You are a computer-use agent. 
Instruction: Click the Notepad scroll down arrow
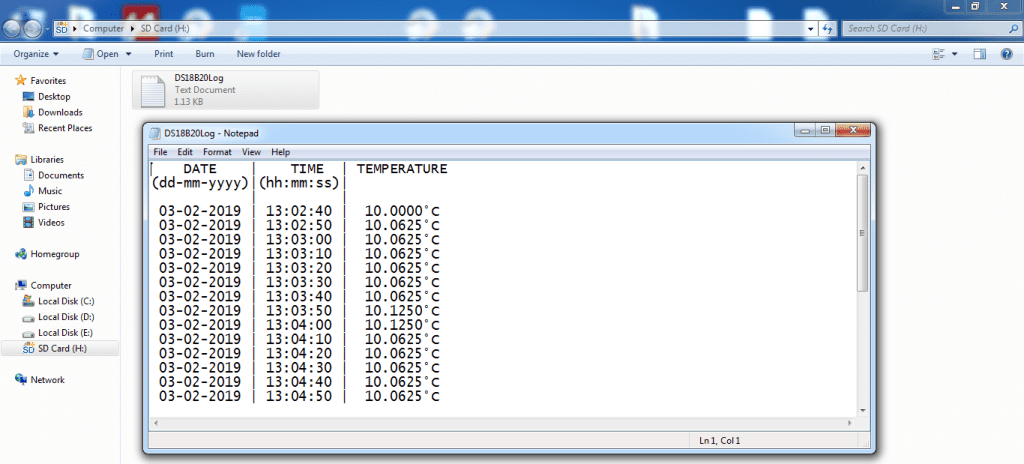[x=862, y=409]
